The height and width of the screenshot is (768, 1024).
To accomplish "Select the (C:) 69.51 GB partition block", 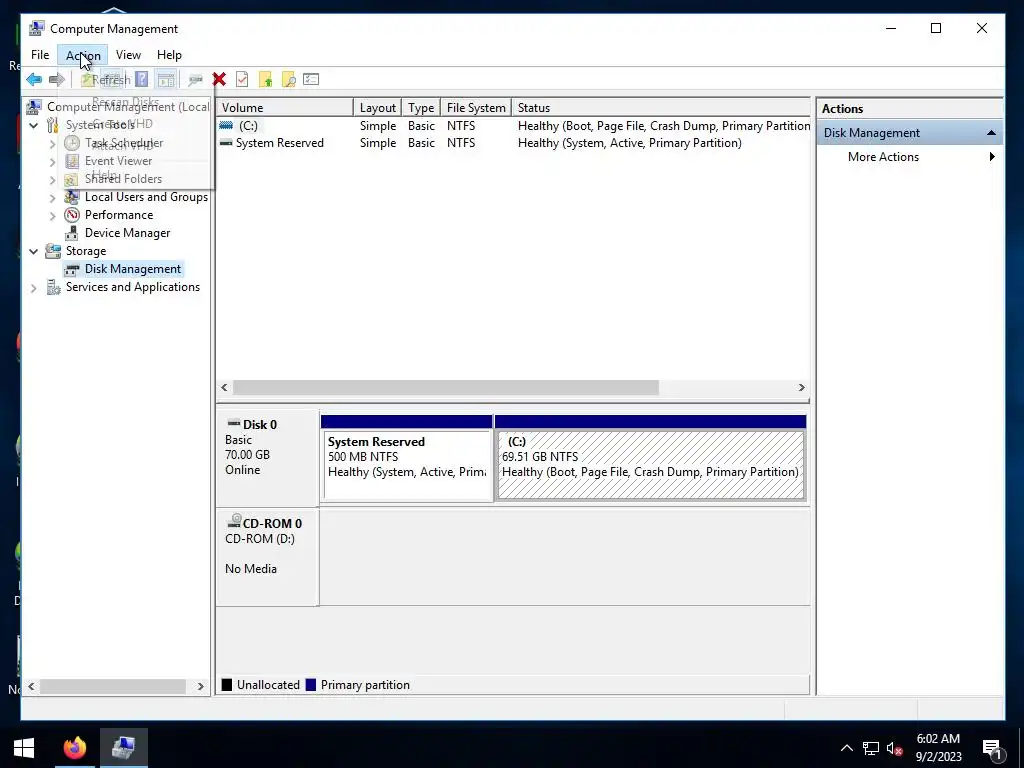I will coord(650,465).
